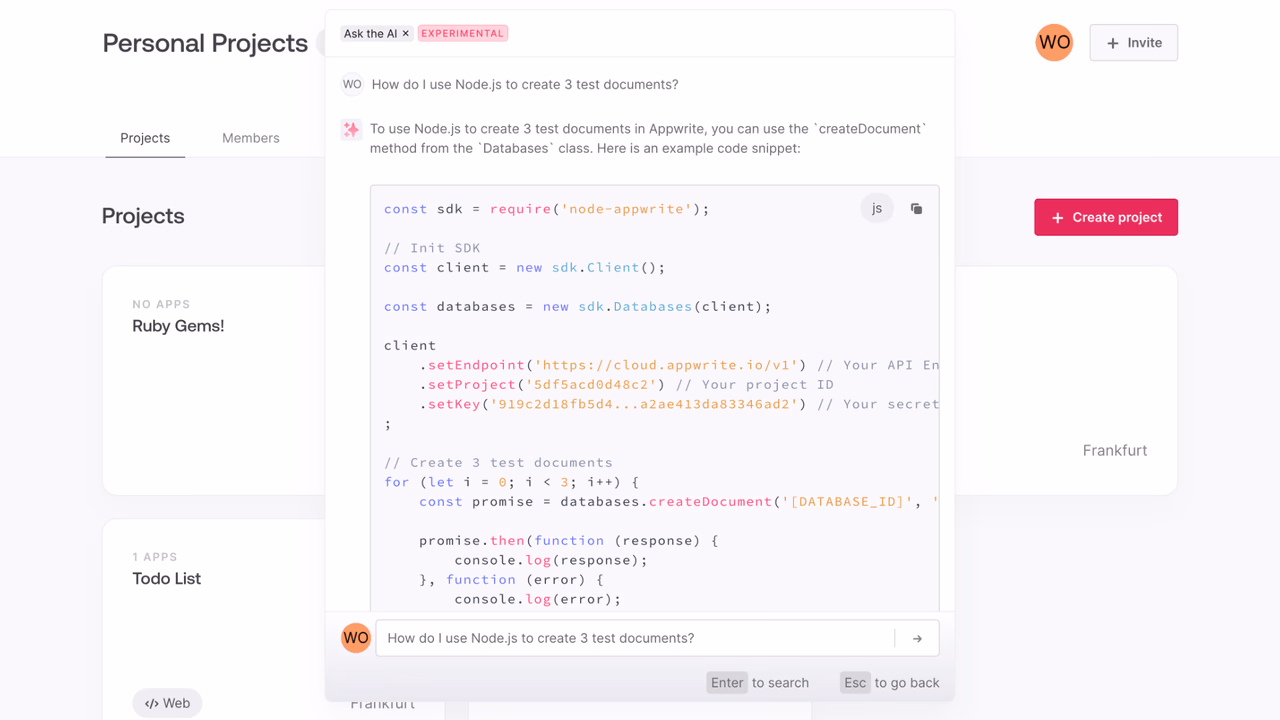Viewport: 1280px width, 720px height.
Task: Focus the AI question input field
Action: click(635, 638)
